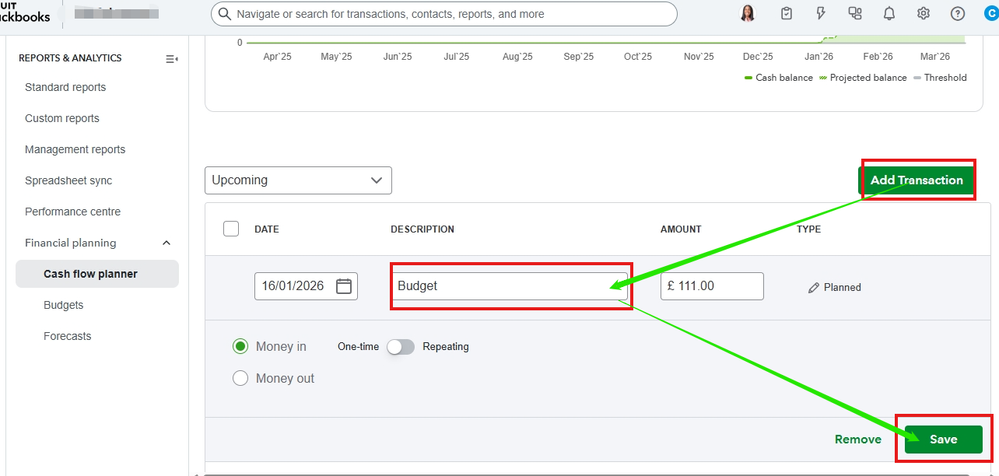Collapse sidebar menu icon beside Reports & Analytics
This screenshot has height=476, width=999.
point(171,59)
